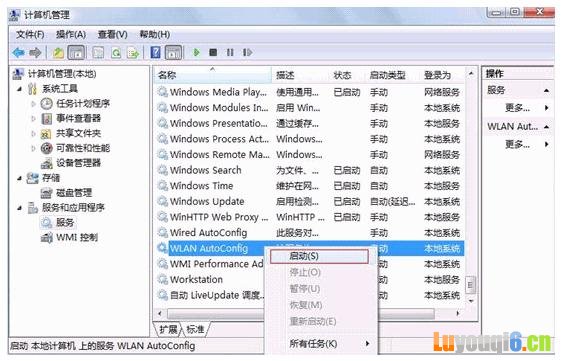This screenshot has height=361, width=564.
Task: Sort by the 登录为 column header
Action: (x=443, y=75)
